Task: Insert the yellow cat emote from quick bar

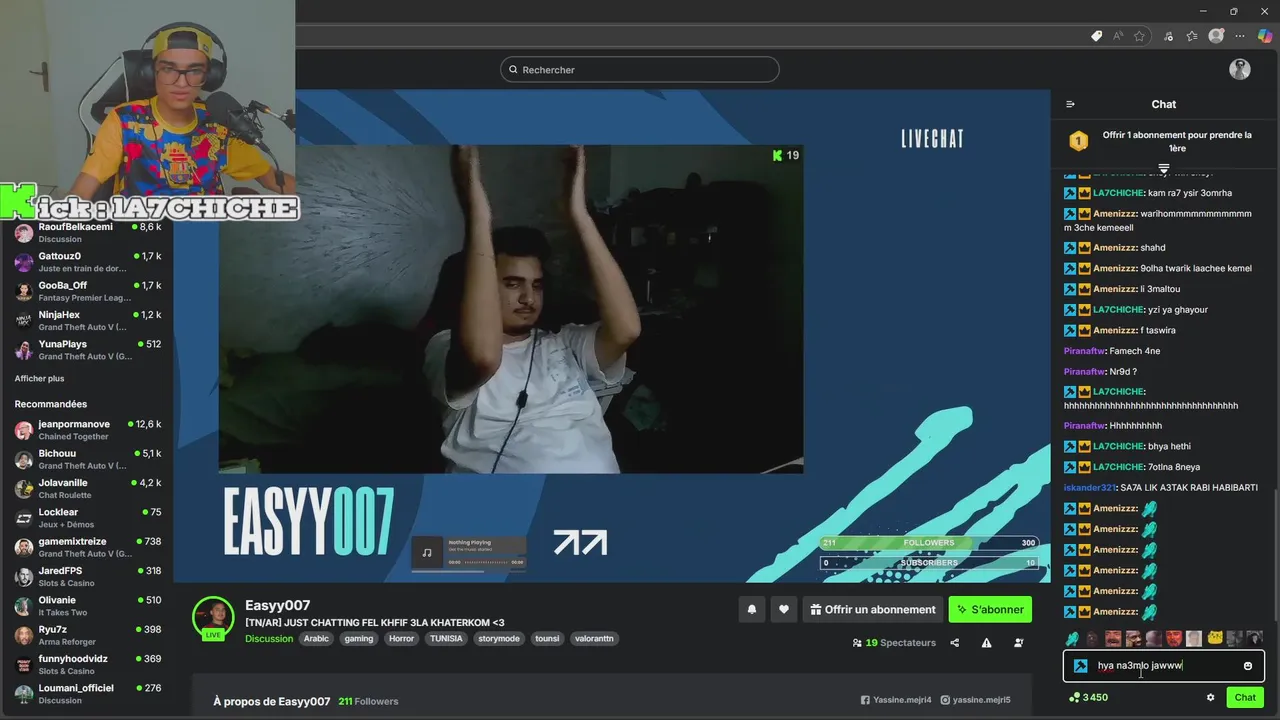Action: click(x=1215, y=638)
